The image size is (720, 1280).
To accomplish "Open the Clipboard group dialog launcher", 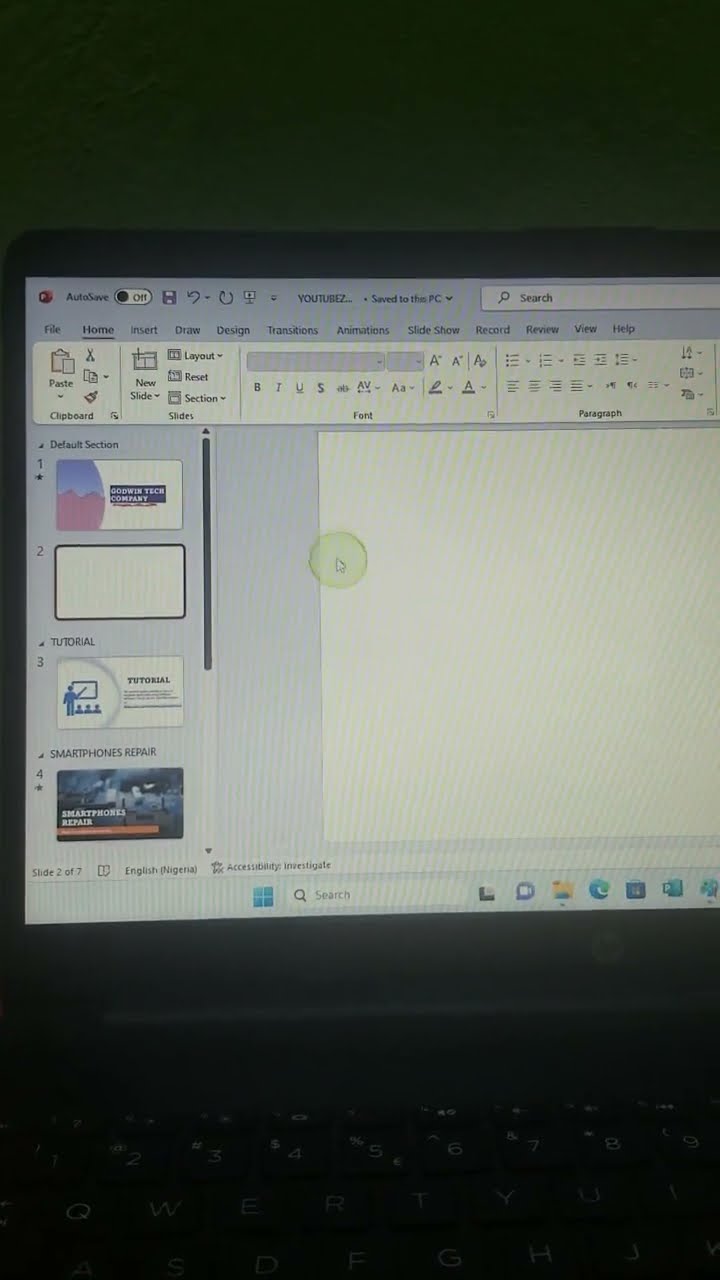I will click(x=114, y=415).
